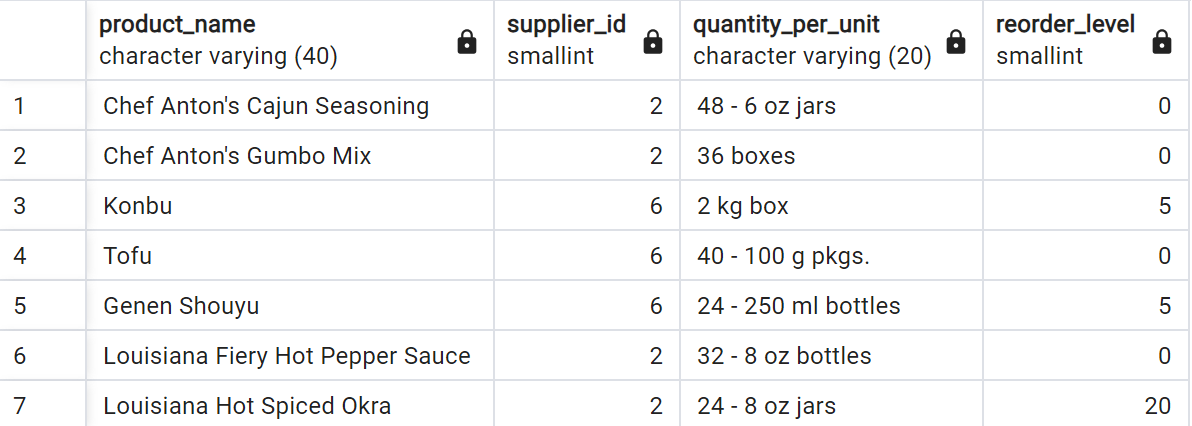Select the top-left corner select-all cell
Screen dimensions: 1192x426
click(43, 40)
